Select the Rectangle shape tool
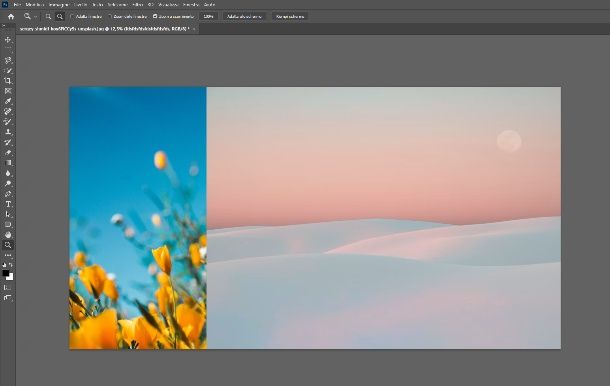Screen dimensions: 610x386 point(8,225)
